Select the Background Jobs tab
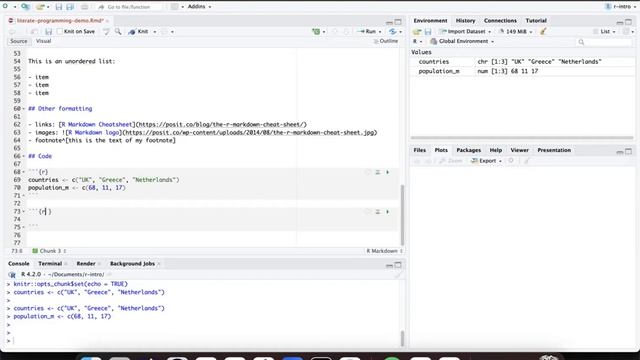640x360 pixels. pos(132,264)
